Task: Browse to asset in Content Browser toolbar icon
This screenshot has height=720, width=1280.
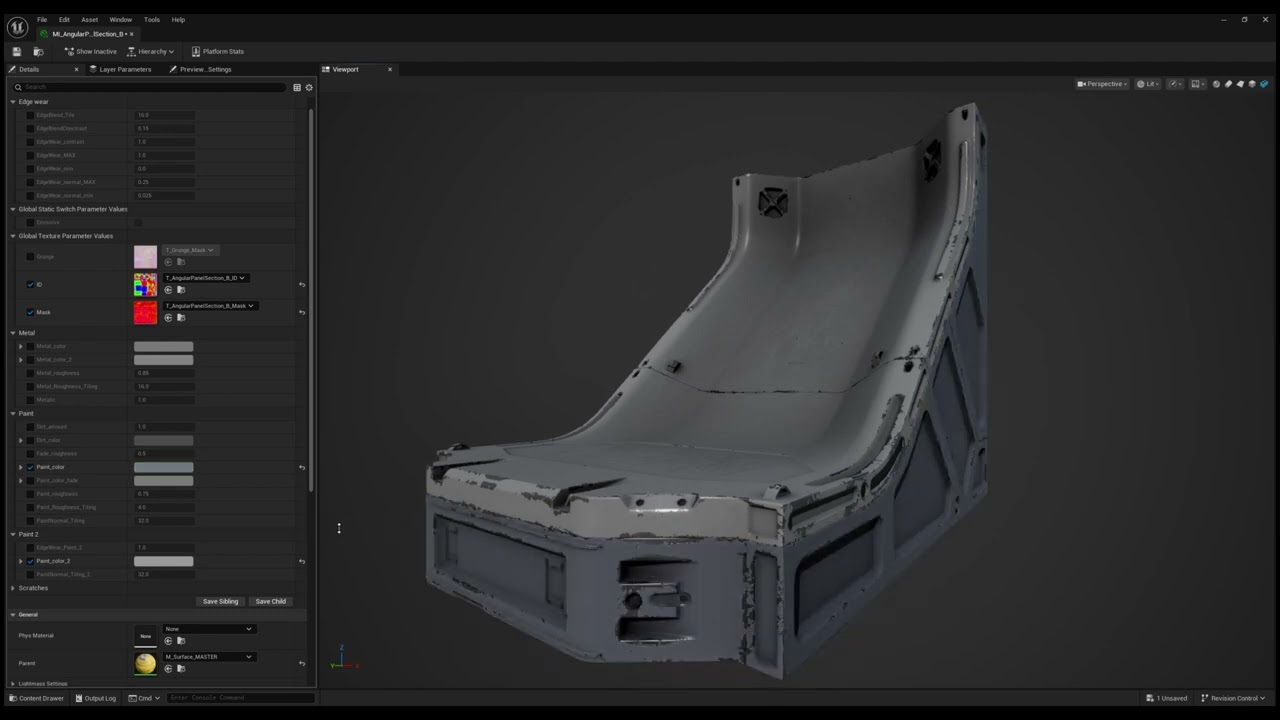Action: coord(38,51)
